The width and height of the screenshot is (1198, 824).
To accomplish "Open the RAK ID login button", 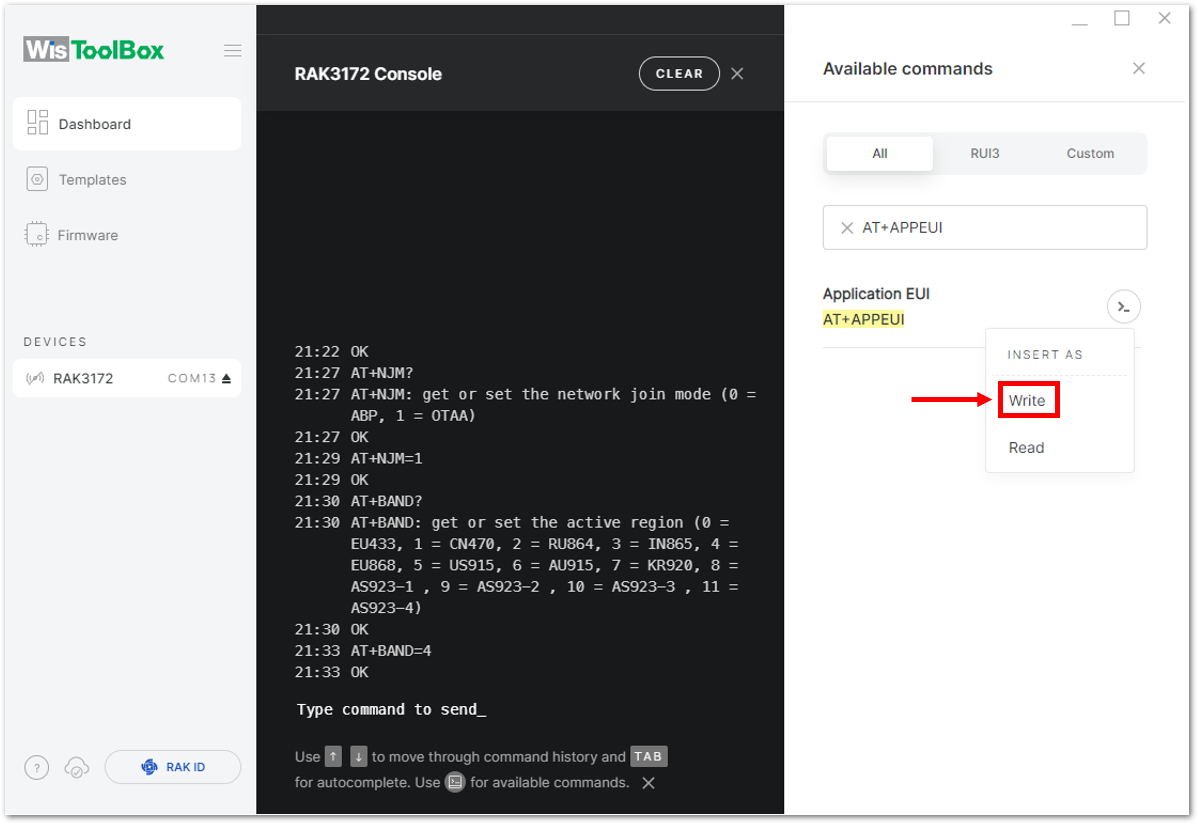I will tap(173, 767).
